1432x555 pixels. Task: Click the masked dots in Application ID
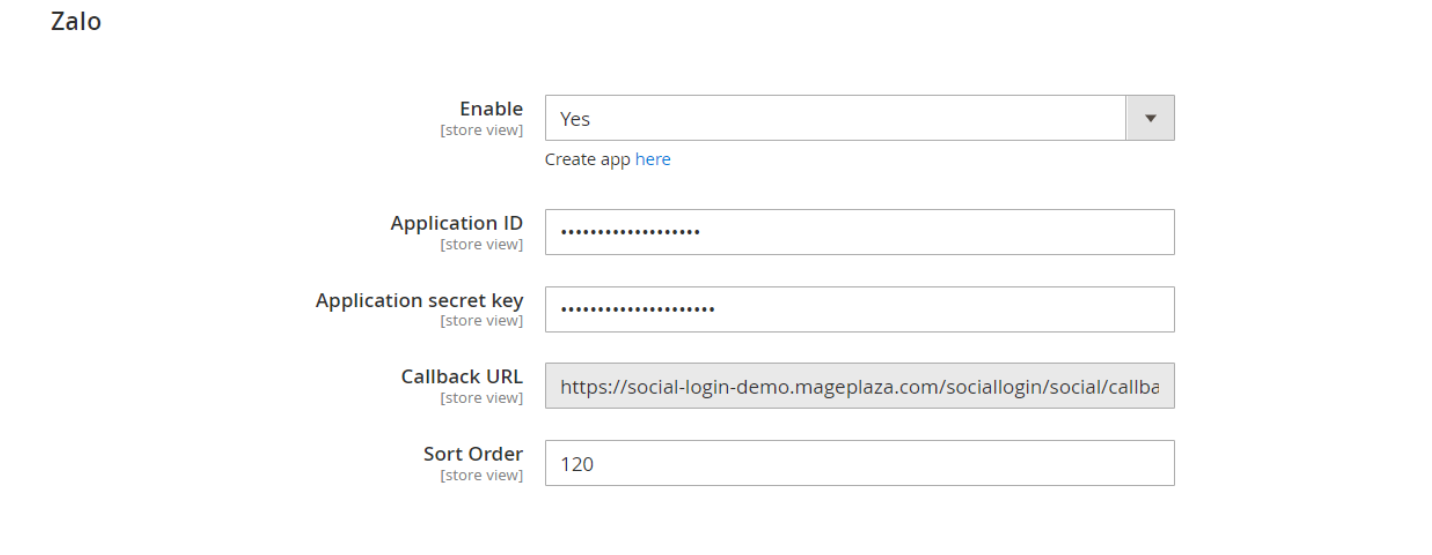click(630, 233)
